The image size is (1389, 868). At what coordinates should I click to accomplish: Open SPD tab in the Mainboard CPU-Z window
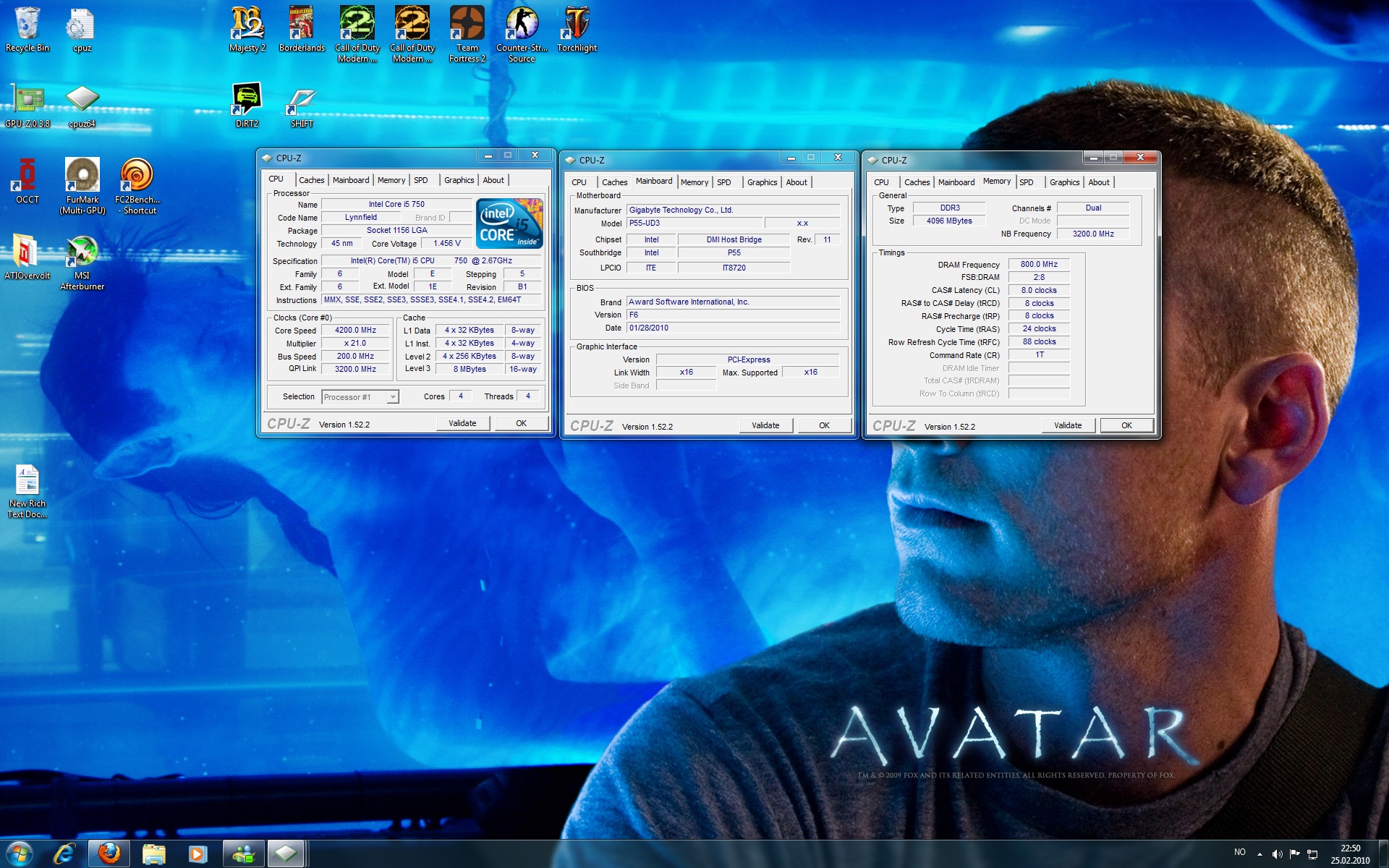724,182
